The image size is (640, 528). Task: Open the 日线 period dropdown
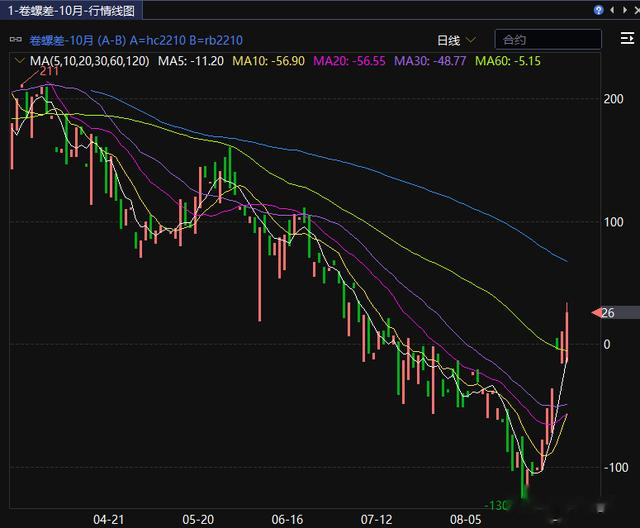pos(456,40)
